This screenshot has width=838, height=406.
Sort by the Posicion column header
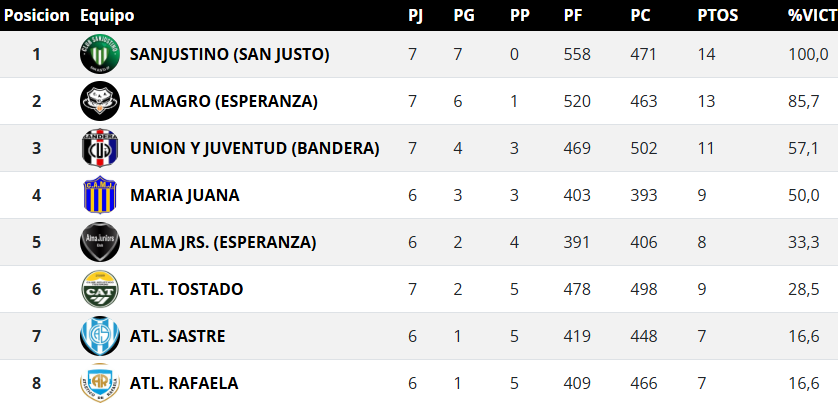pos(36,16)
